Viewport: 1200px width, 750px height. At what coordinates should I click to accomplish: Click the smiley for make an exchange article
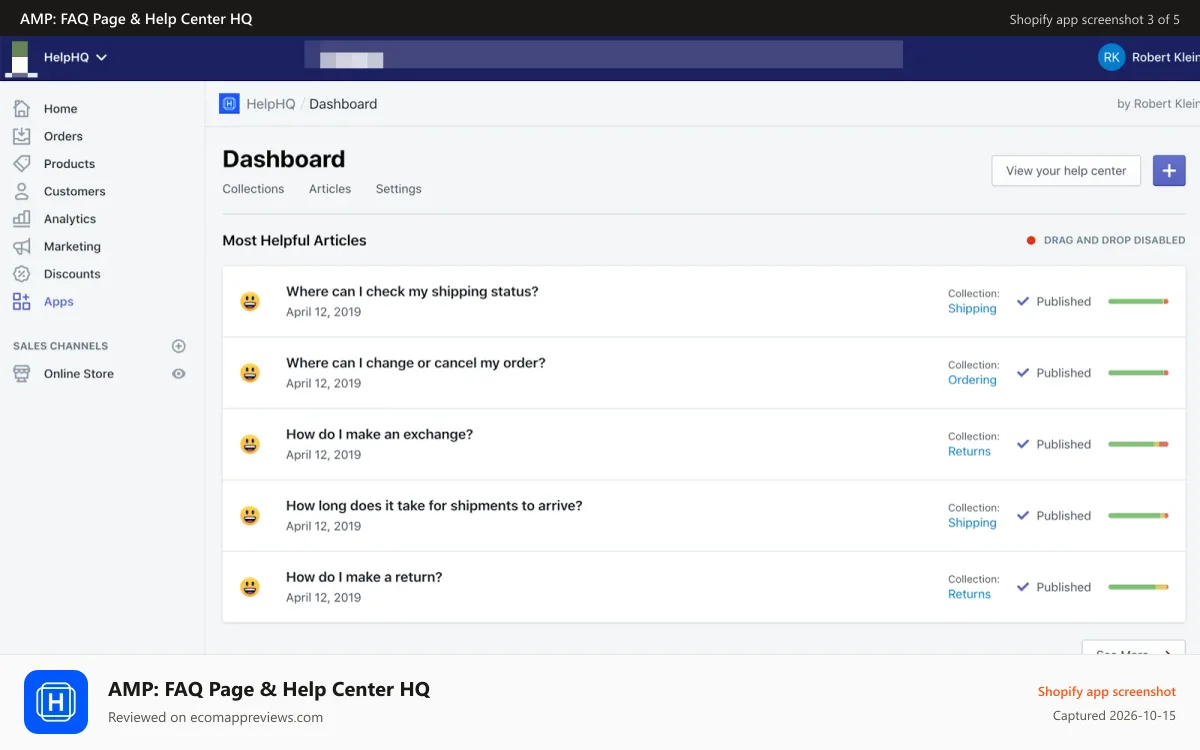(250, 444)
